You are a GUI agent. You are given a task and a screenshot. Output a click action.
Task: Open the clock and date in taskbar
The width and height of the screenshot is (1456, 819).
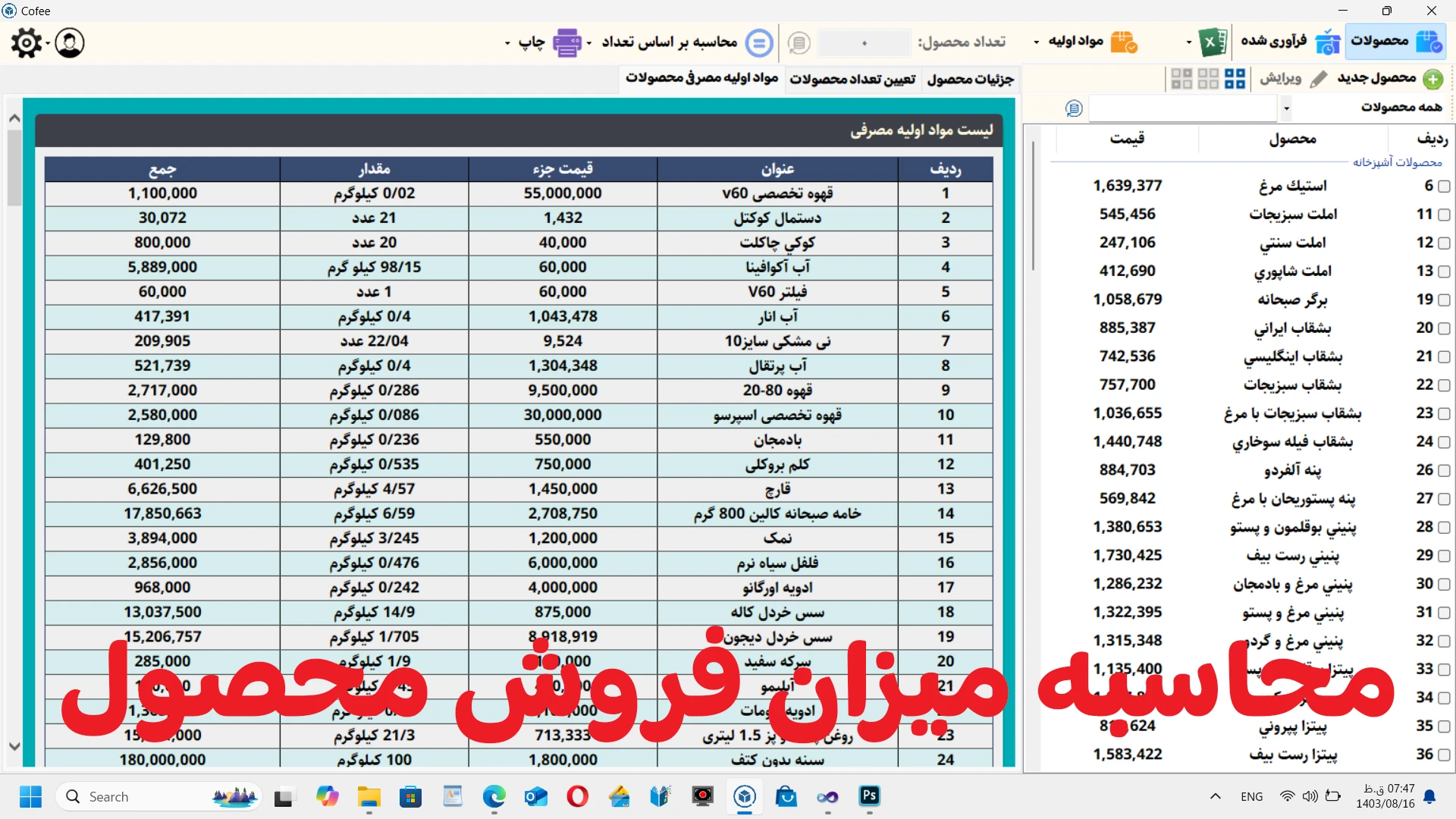point(1385,796)
